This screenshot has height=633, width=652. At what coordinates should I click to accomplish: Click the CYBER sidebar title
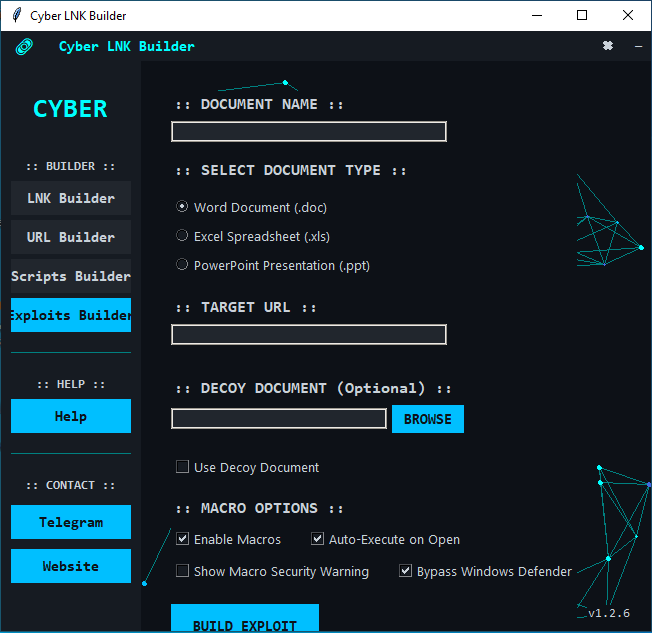[70, 109]
